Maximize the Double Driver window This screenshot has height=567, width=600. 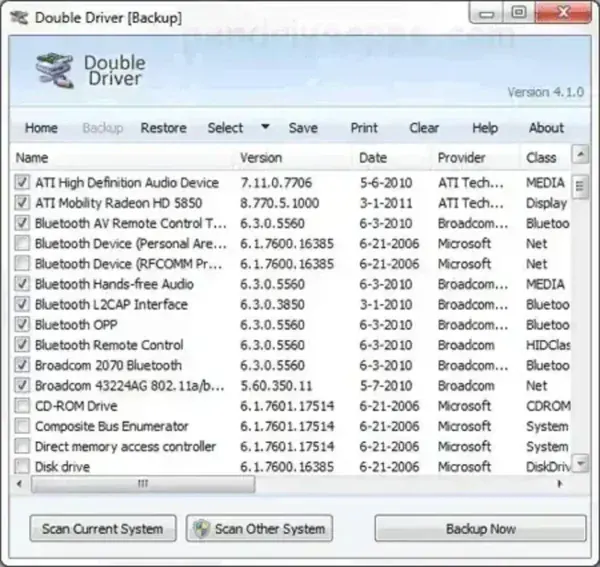(519, 13)
